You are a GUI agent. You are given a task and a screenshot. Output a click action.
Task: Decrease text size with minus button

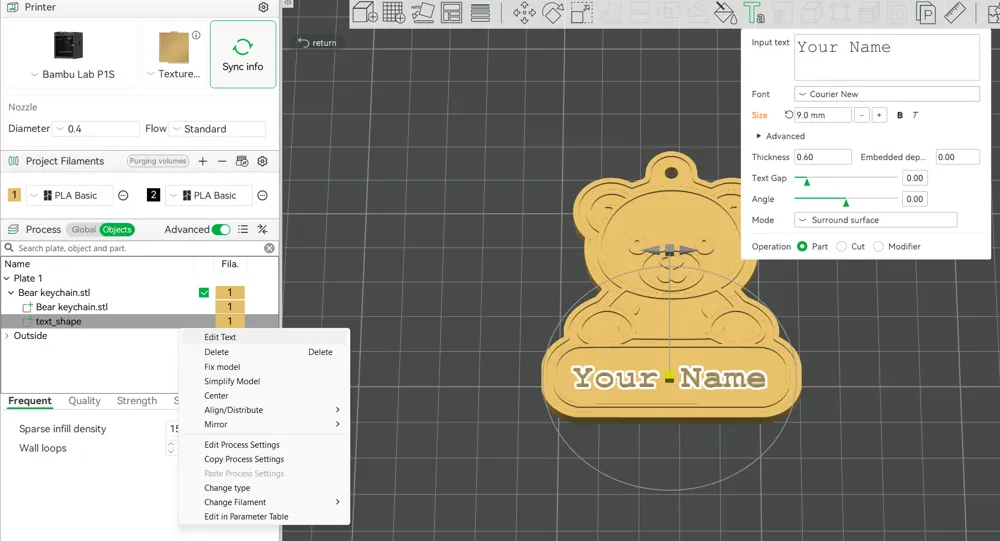pos(862,115)
